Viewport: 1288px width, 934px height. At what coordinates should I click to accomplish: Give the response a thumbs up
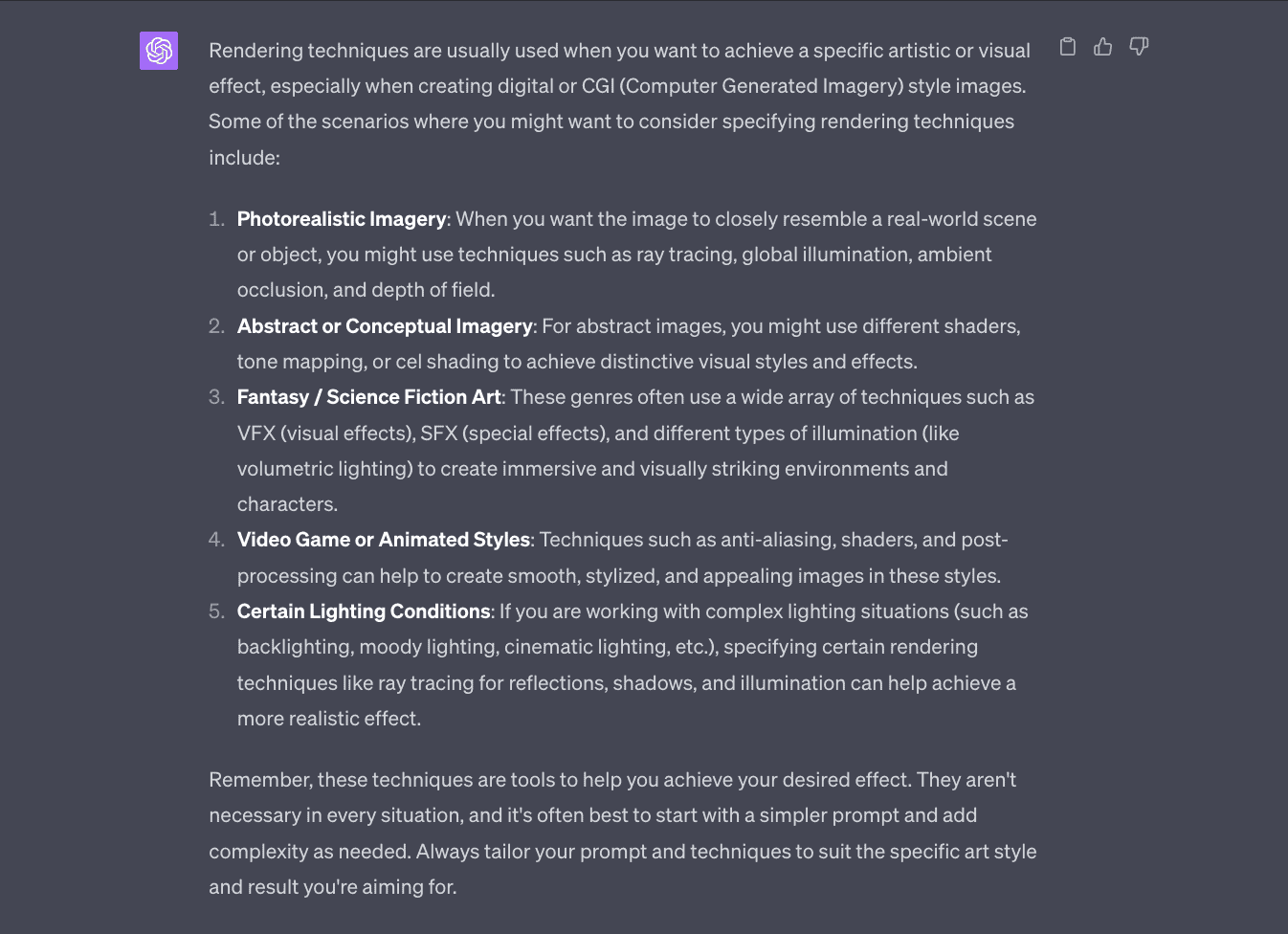[x=1103, y=47]
